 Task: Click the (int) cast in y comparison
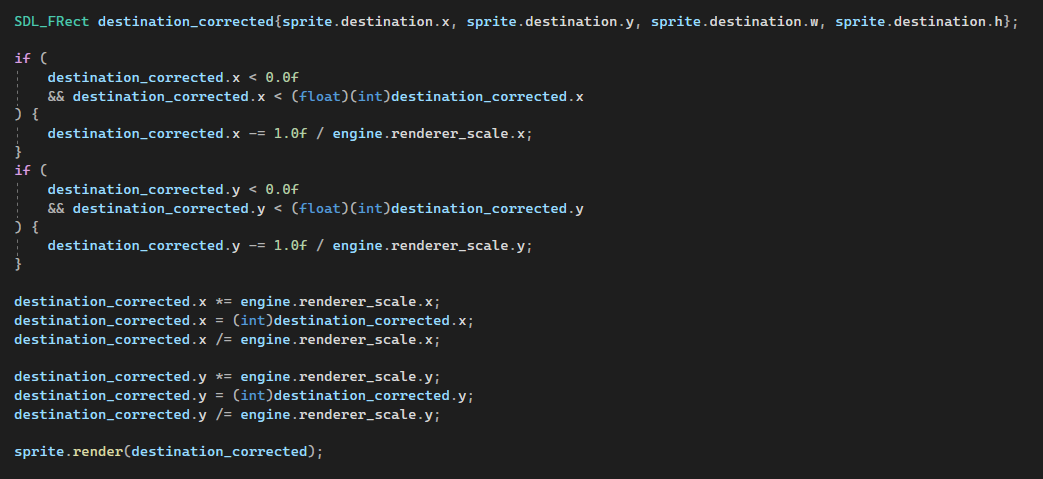pos(370,209)
